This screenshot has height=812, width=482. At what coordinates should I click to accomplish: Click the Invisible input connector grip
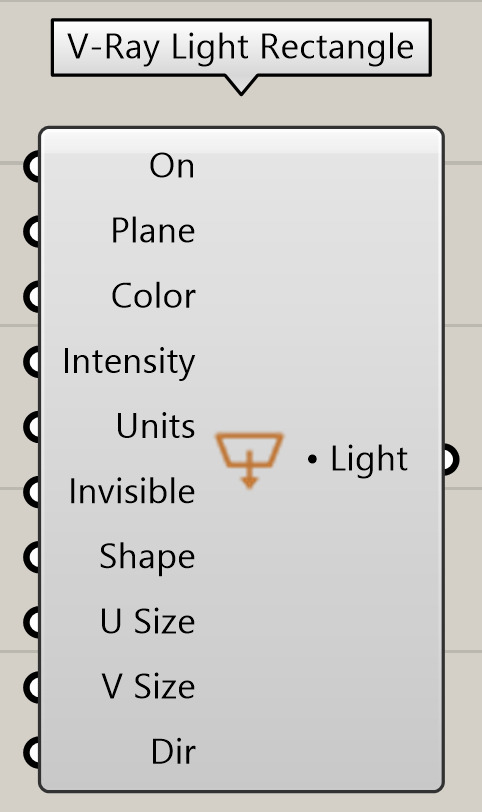click(32, 492)
